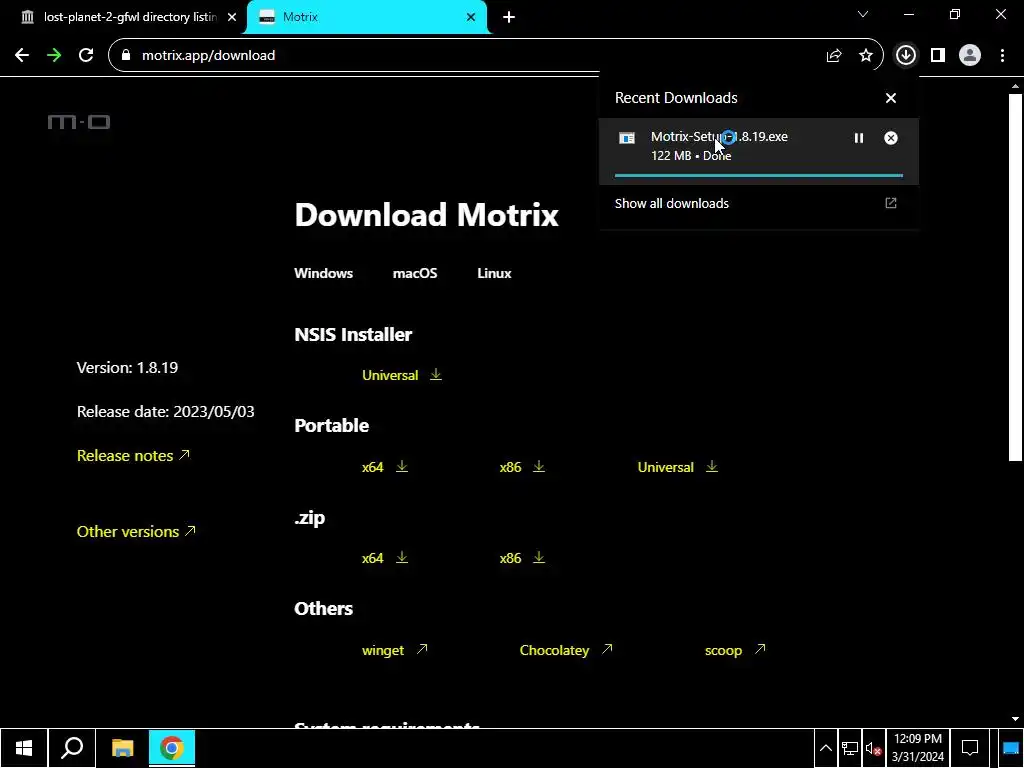
Task: Download the Portable Universal build
Action: pyautogui.click(x=678, y=467)
